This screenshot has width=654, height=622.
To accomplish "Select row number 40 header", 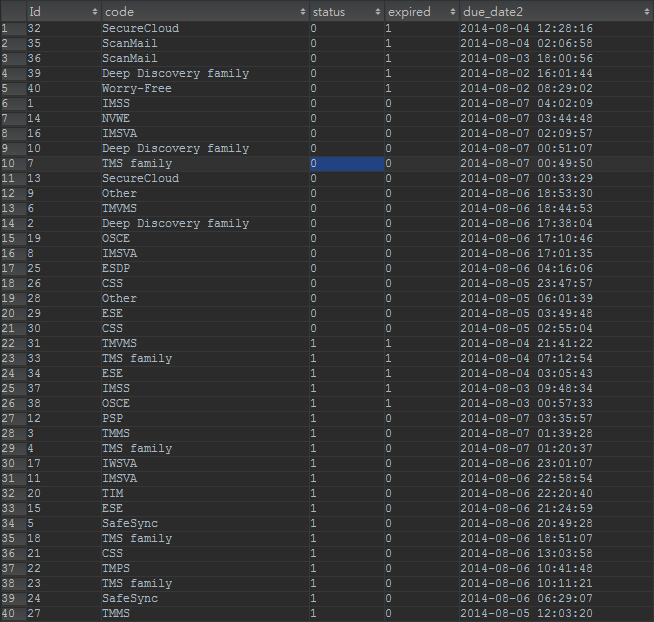I will pyautogui.click(x=13, y=614).
